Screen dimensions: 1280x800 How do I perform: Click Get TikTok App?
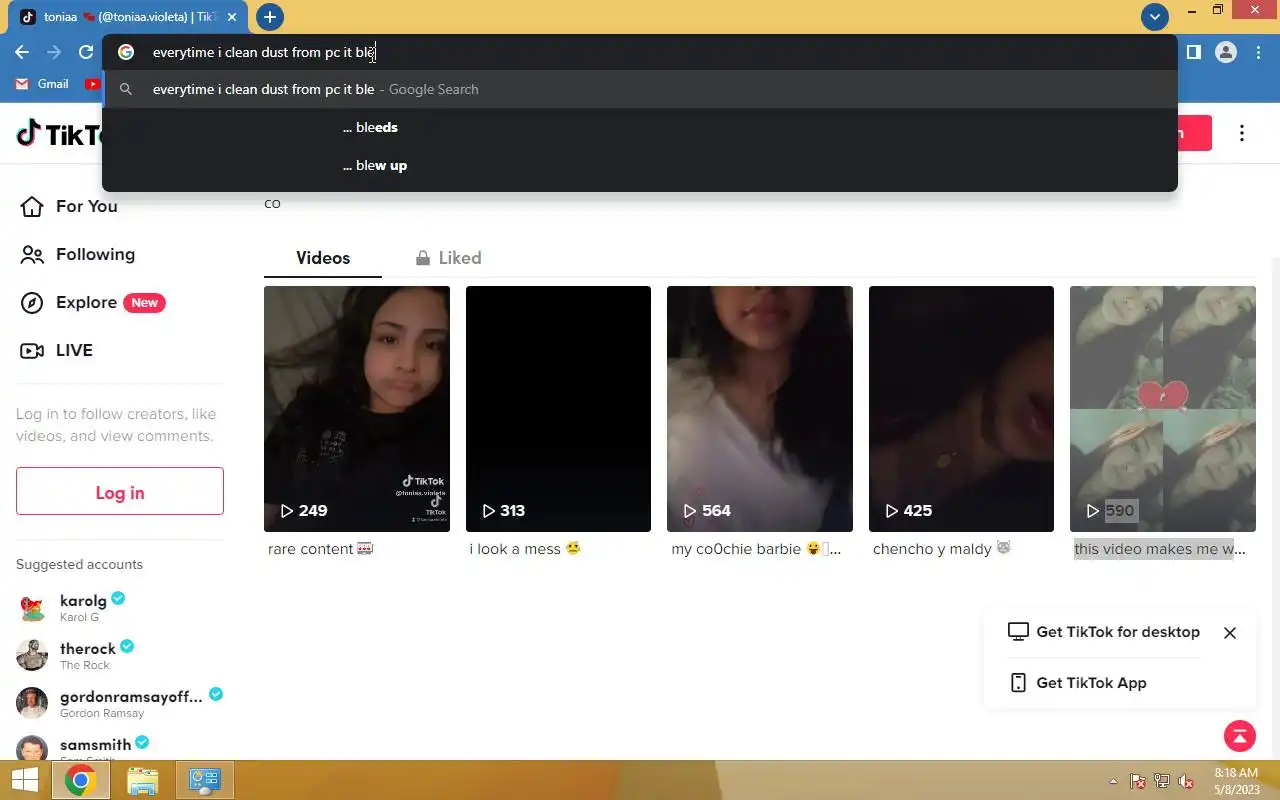(1078, 683)
